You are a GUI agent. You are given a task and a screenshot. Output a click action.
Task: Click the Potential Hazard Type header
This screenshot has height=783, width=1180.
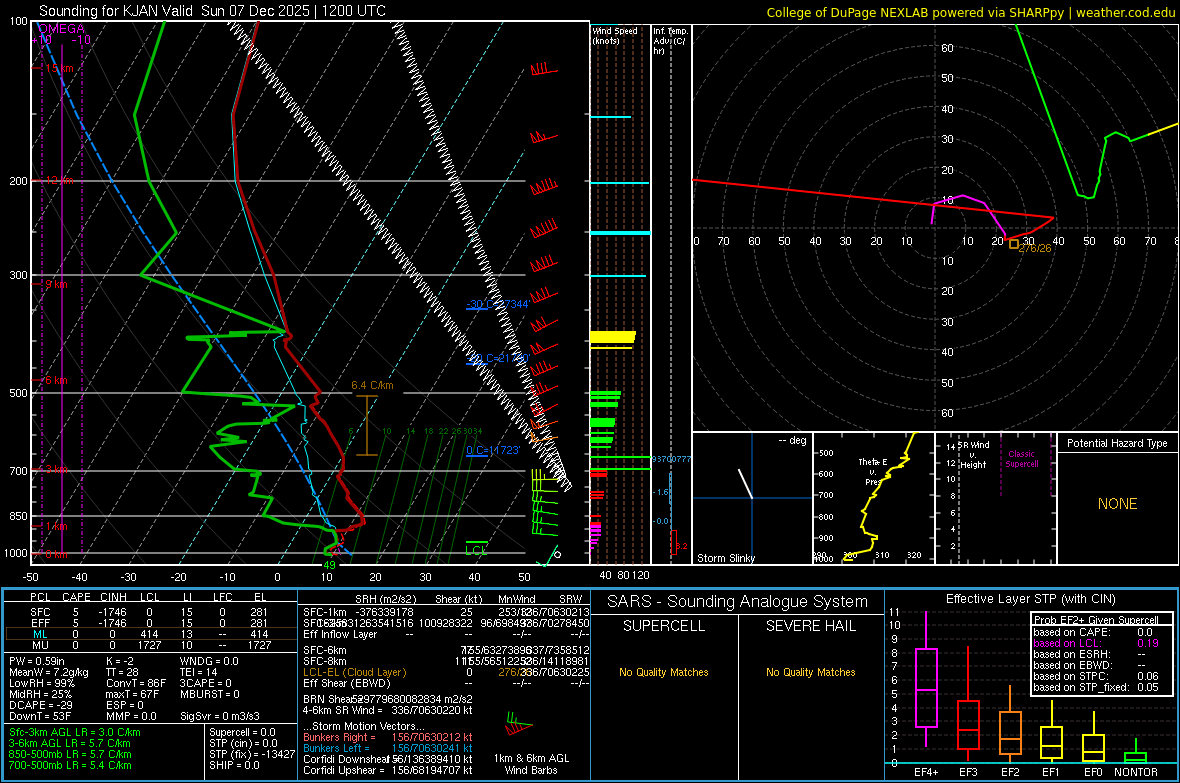tap(1117, 443)
